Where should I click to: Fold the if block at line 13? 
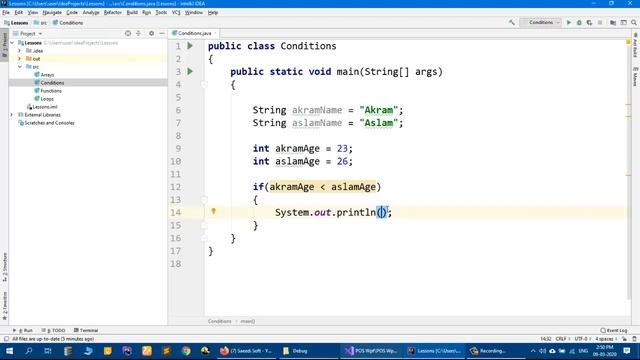coord(204,200)
